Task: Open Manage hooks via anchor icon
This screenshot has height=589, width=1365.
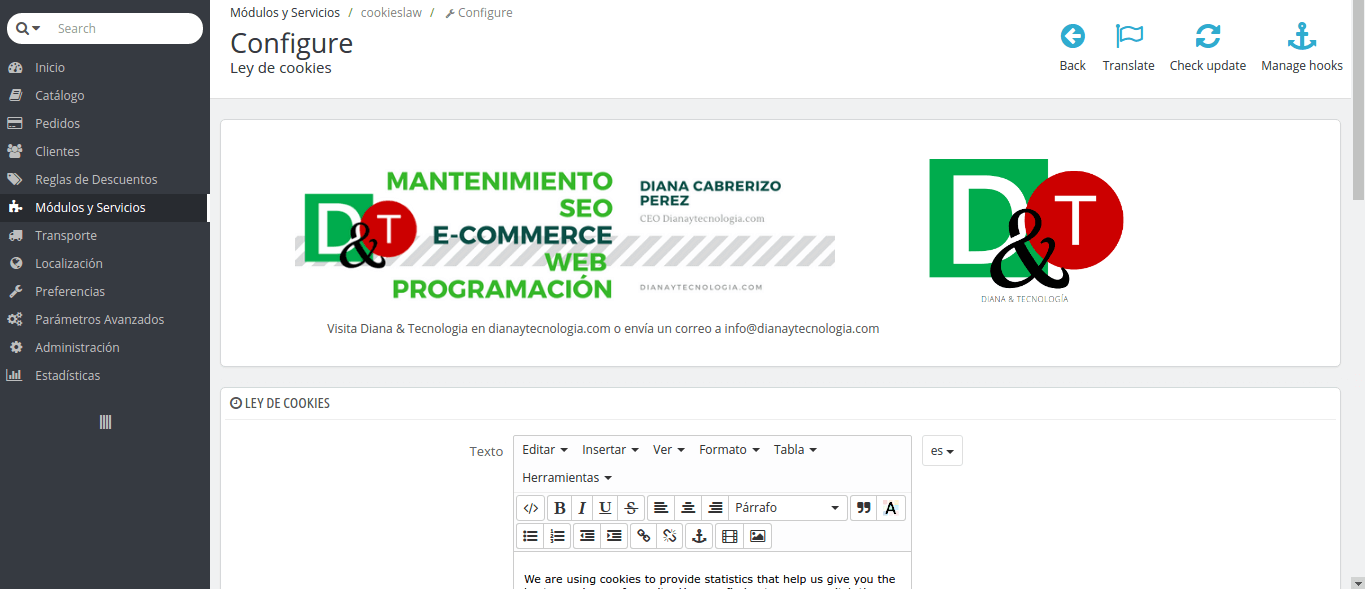Action: [1301, 37]
